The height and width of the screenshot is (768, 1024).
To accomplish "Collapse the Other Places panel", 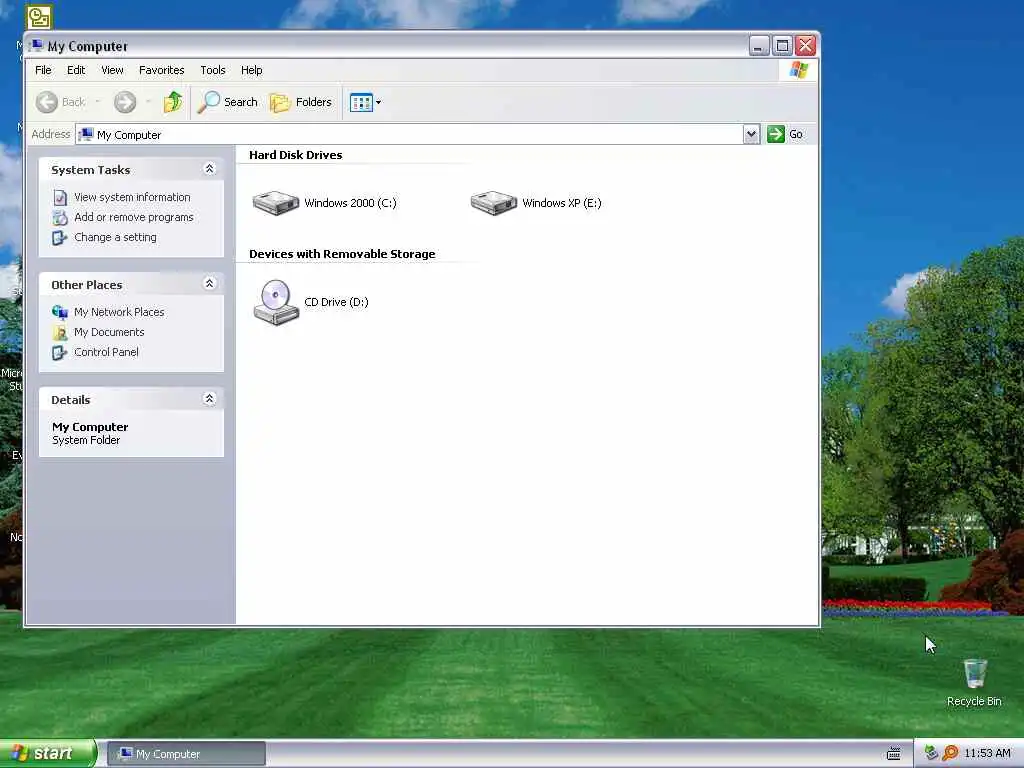I will pyautogui.click(x=210, y=283).
